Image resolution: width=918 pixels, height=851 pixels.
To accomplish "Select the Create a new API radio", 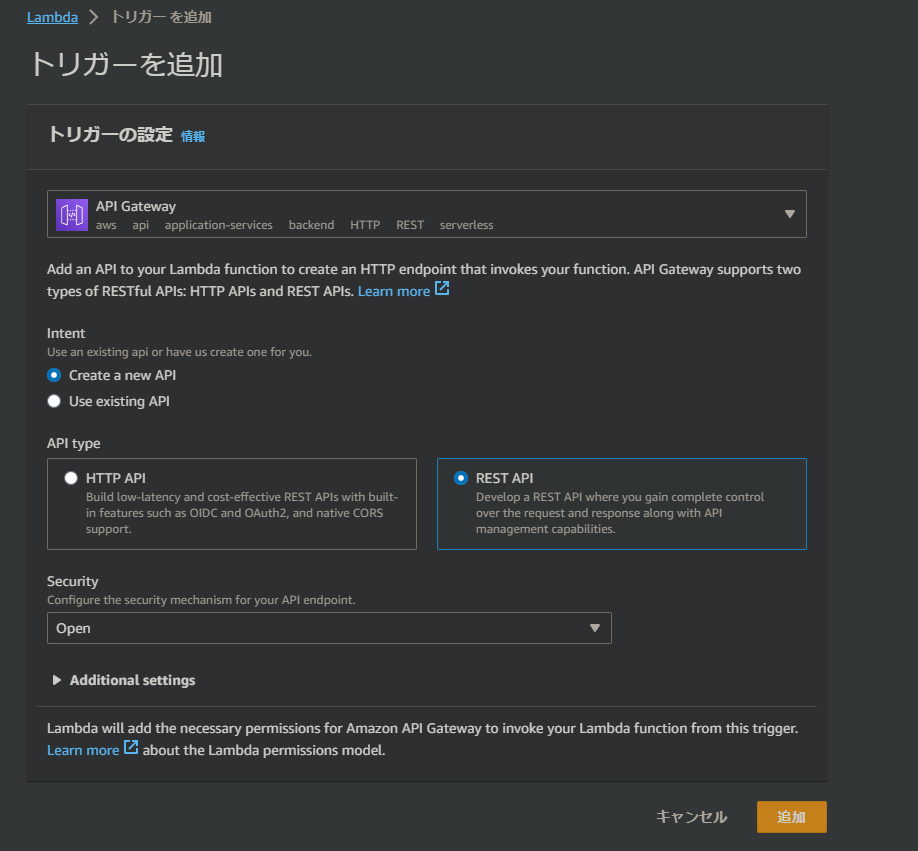I will [x=54, y=375].
